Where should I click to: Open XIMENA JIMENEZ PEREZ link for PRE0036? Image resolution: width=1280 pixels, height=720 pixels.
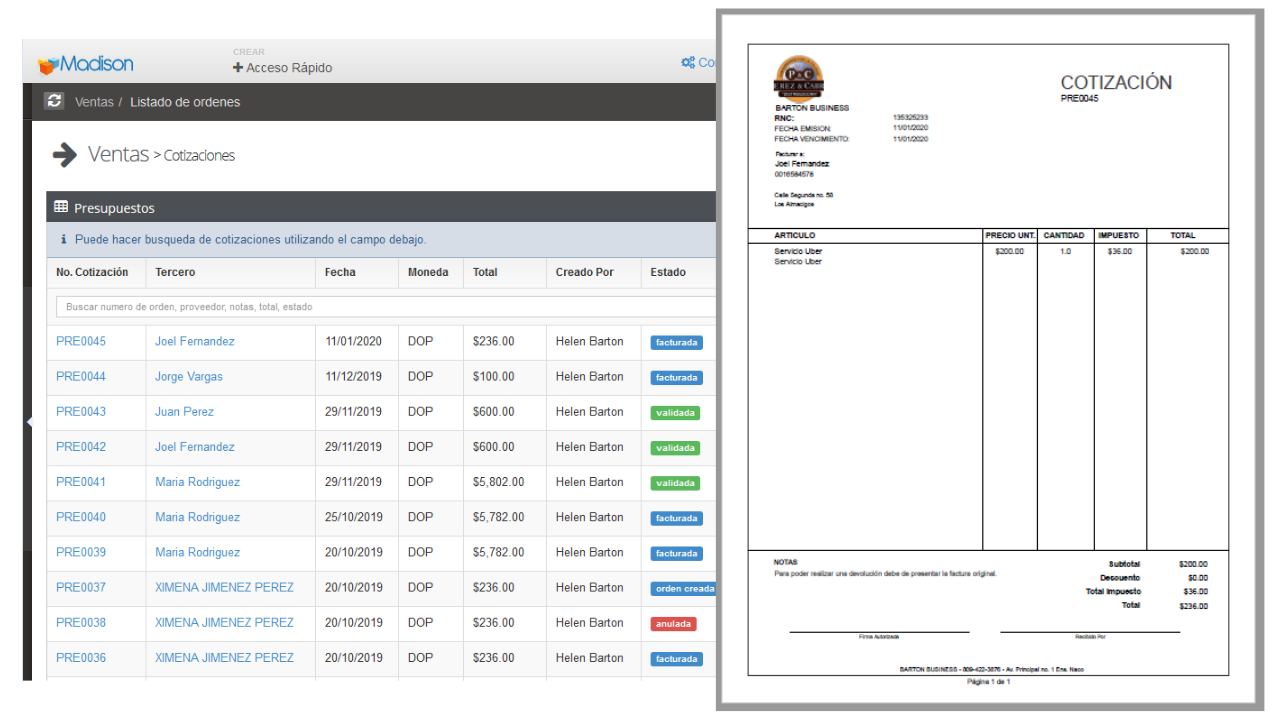tap(224, 658)
